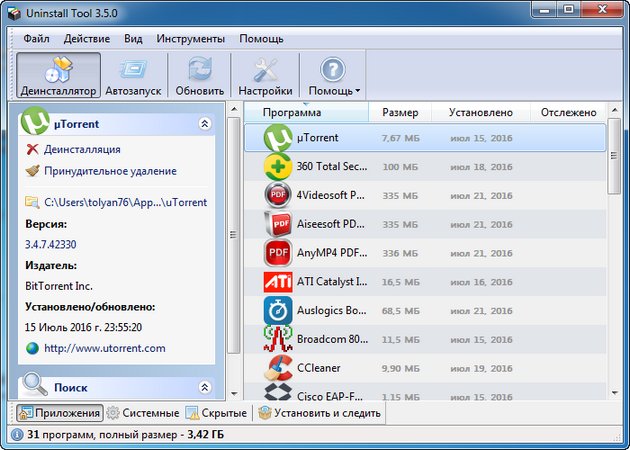Collapse the µTorrent details panel
Screen dimensions: 630x450
pyautogui.click(x=205, y=124)
